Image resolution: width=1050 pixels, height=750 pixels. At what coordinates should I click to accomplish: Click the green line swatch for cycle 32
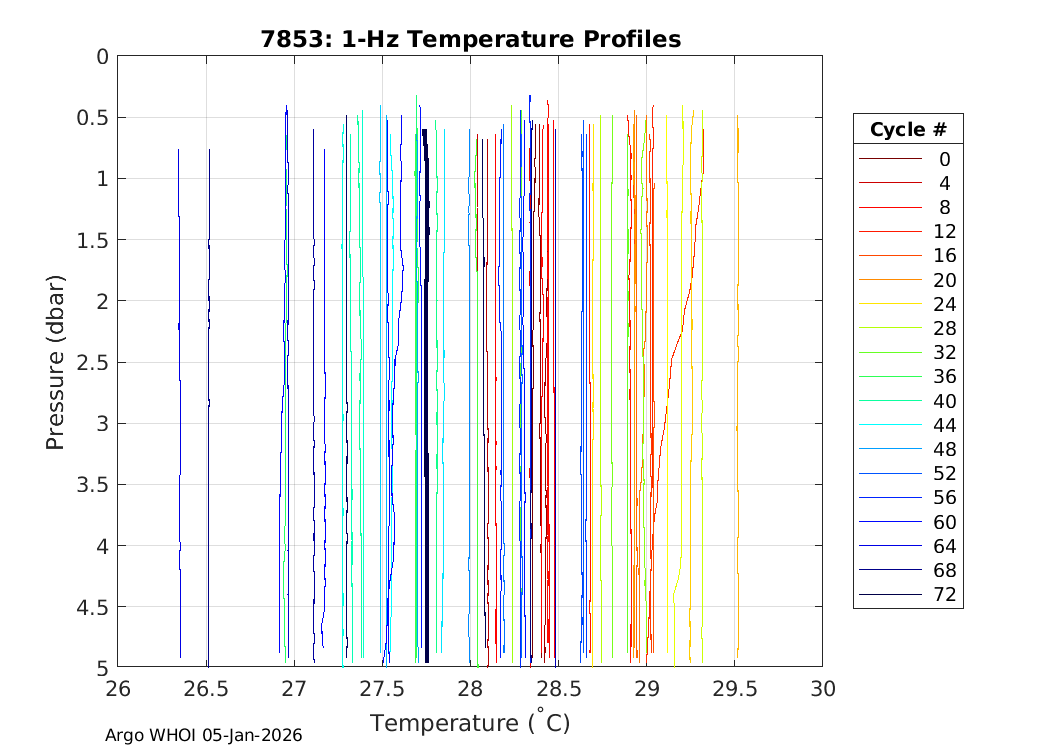[890, 353]
